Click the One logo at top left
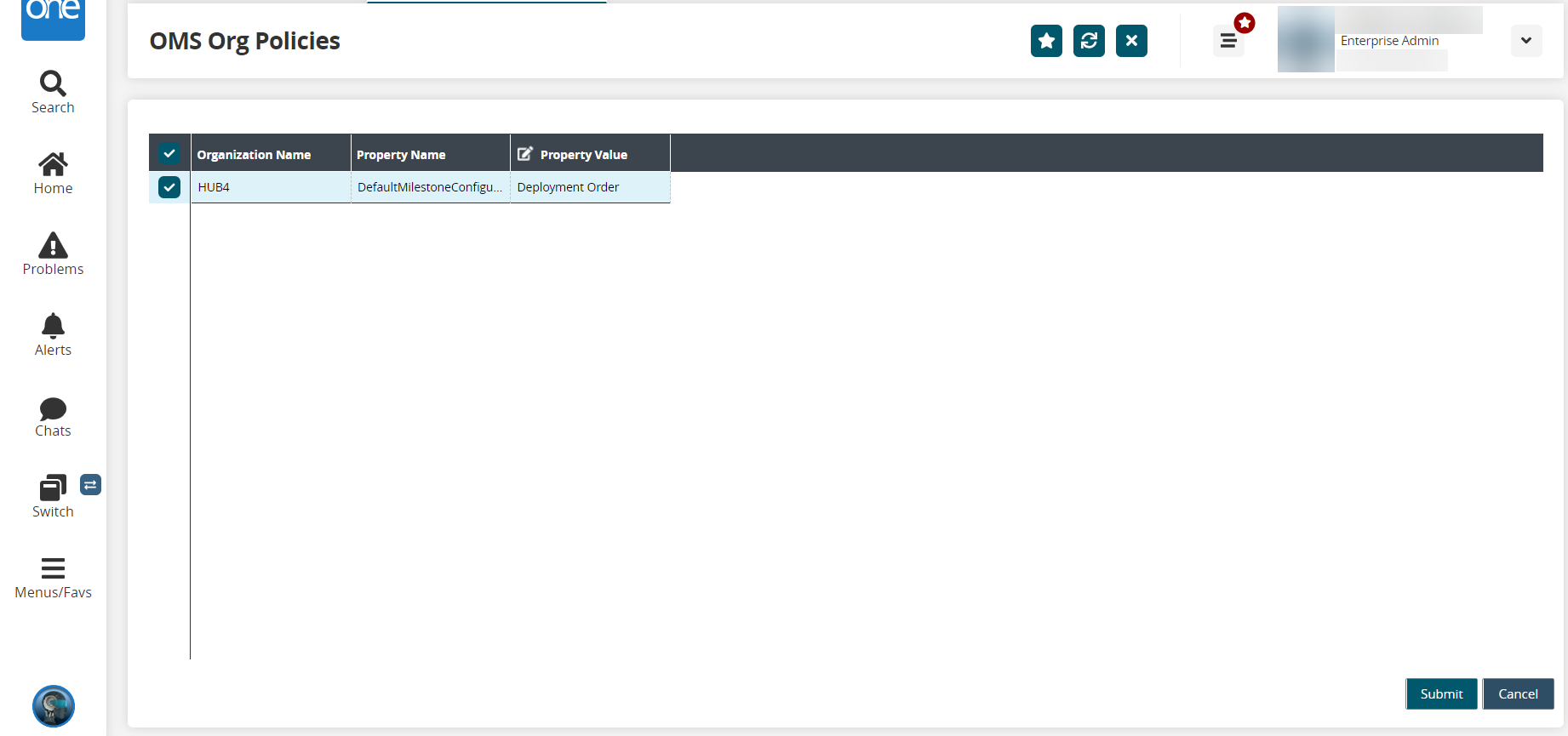Image resolution: width=1568 pixels, height=736 pixels. (x=53, y=19)
